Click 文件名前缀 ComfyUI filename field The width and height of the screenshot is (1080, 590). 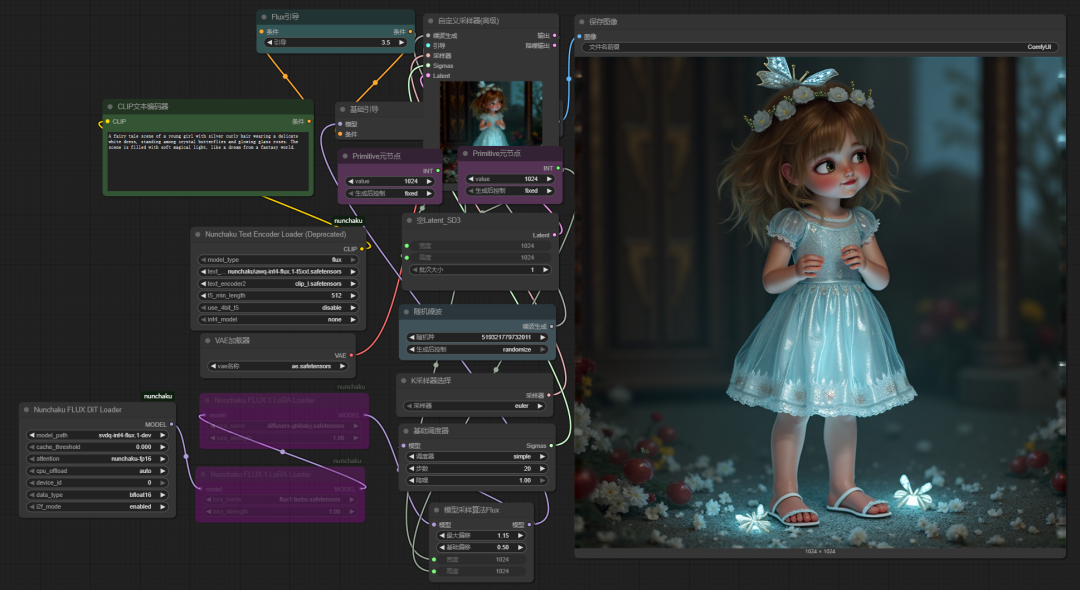click(x=818, y=48)
